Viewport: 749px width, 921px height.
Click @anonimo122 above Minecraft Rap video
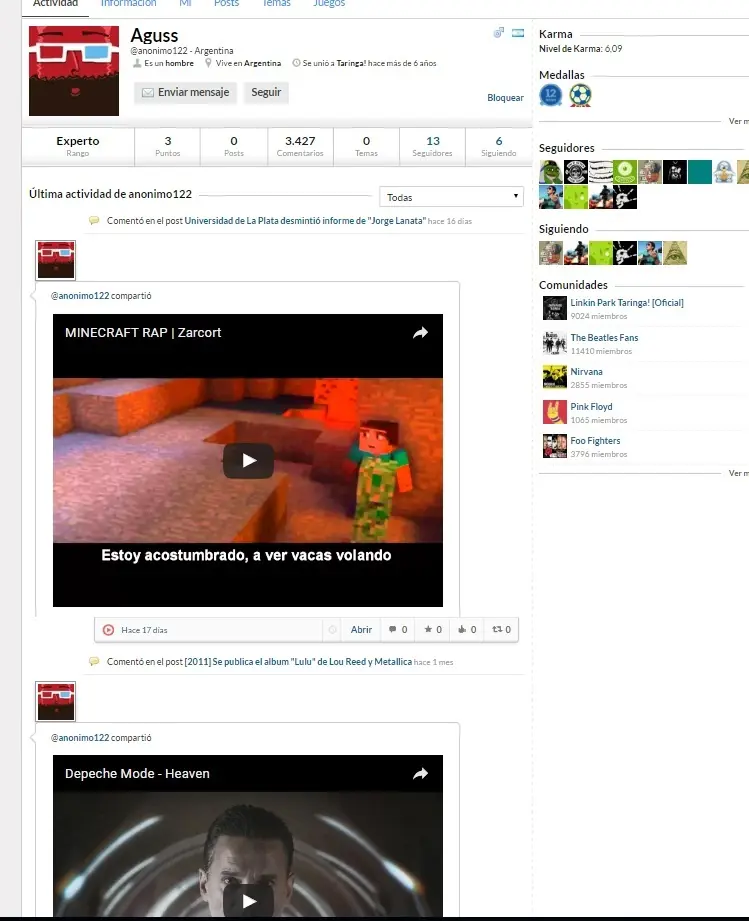(x=80, y=295)
